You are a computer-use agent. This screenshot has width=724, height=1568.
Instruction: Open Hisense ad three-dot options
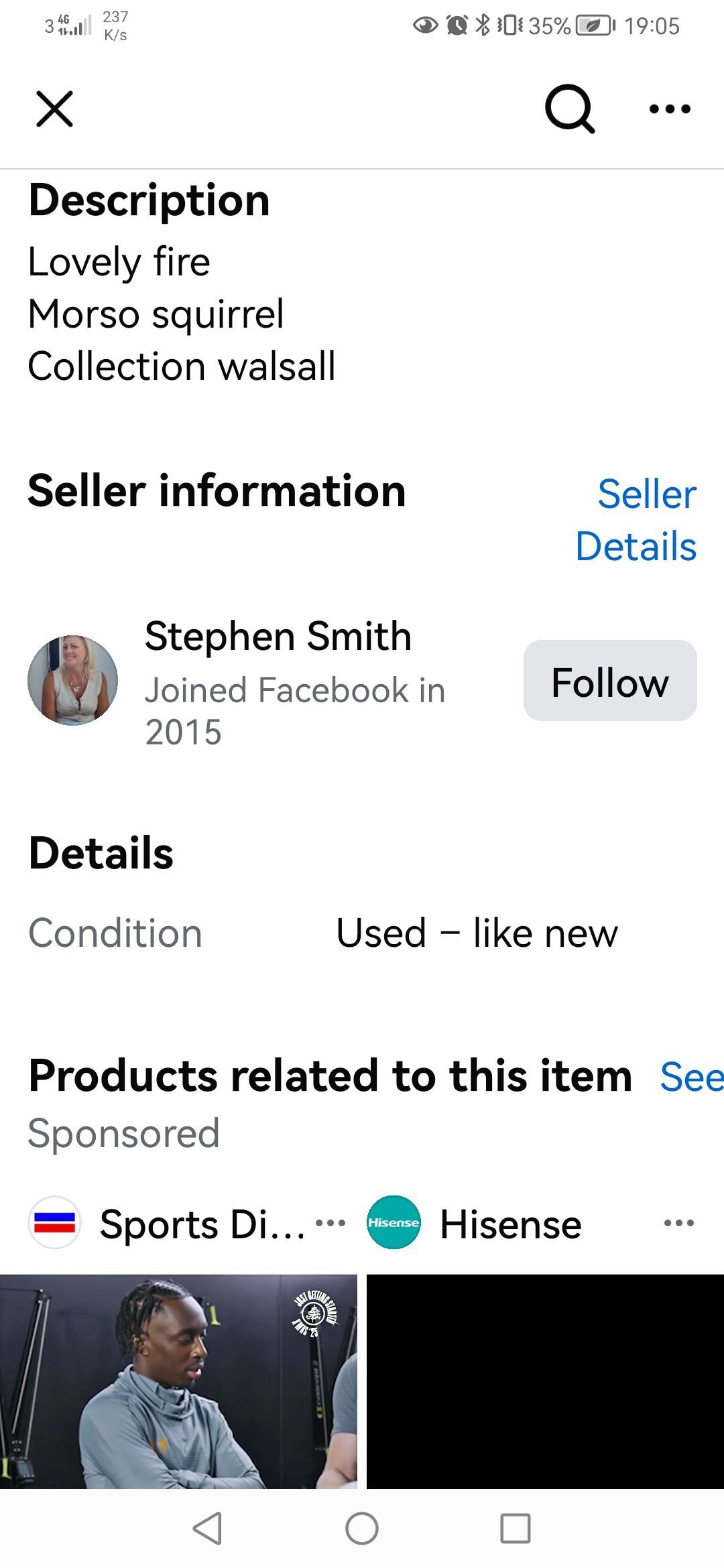[x=678, y=1223]
